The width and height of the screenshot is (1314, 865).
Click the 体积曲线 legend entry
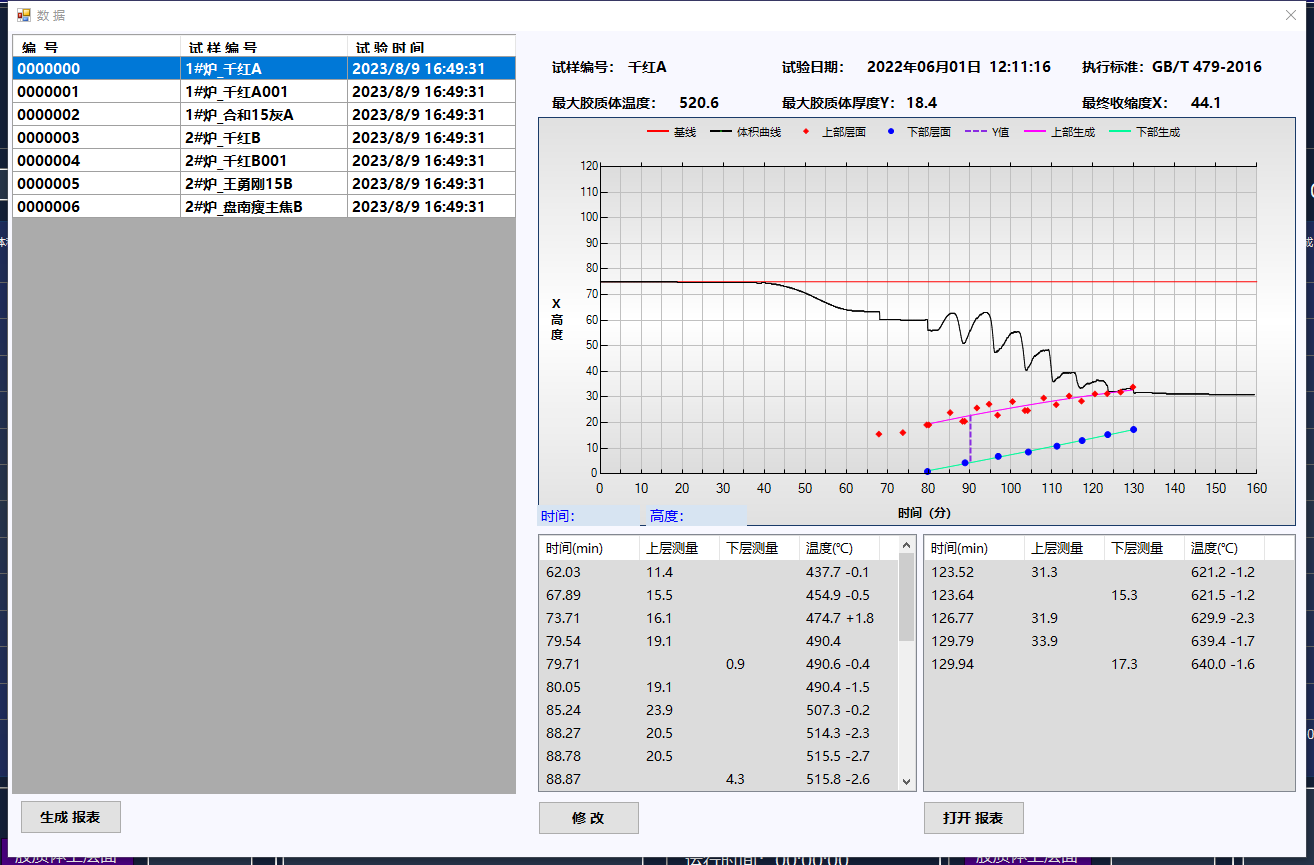pyautogui.click(x=745, y=132)
